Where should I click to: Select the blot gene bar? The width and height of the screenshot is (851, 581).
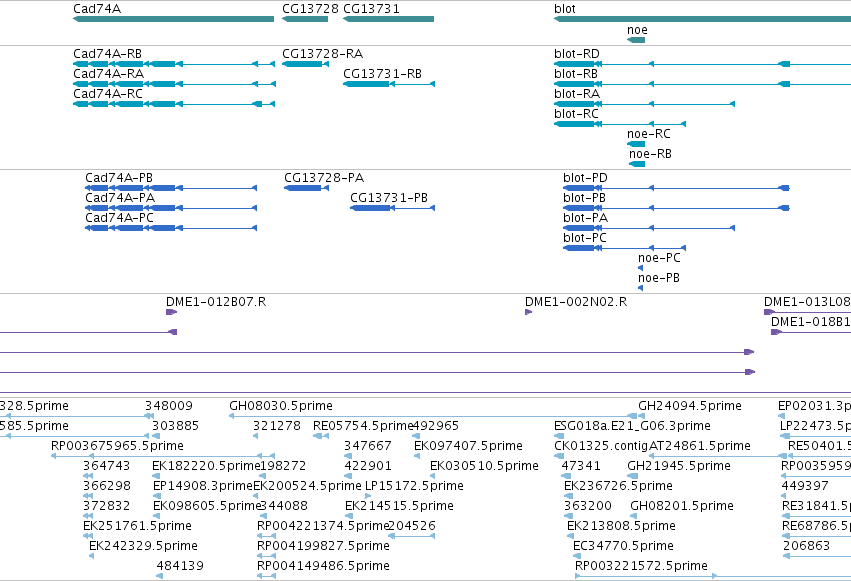(x=702, y=19)
